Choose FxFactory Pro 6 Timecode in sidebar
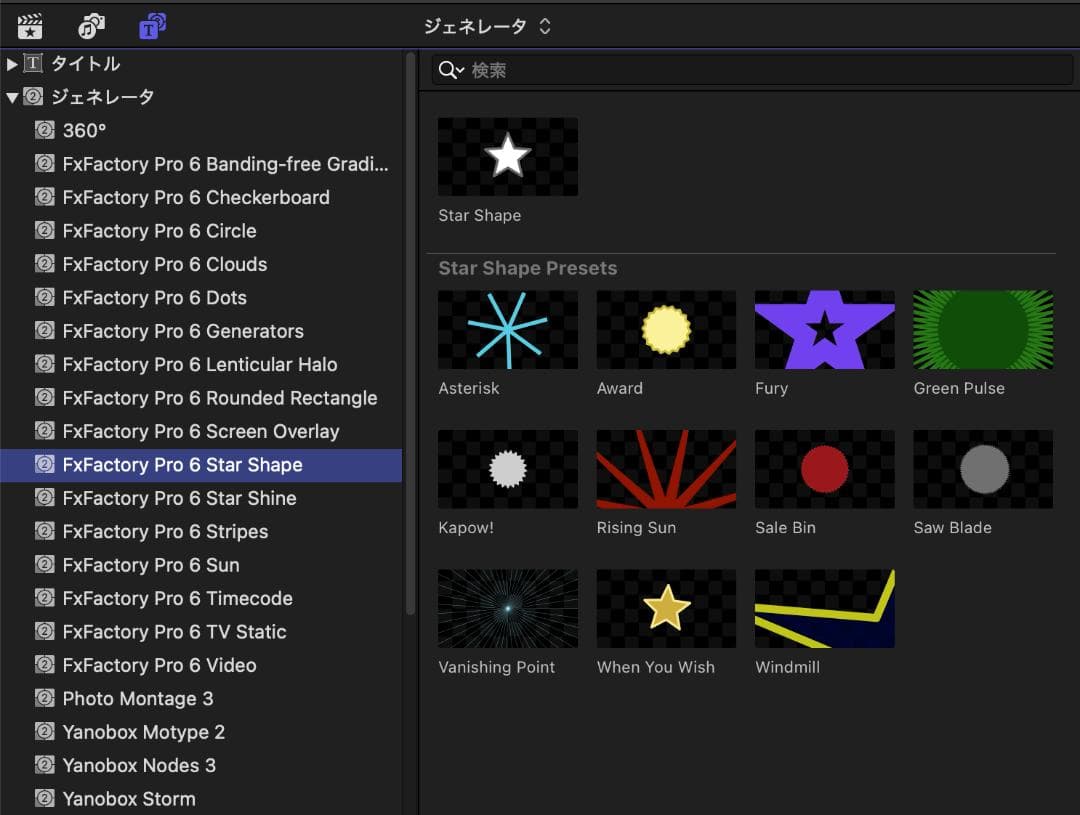The height and width of the screenshot is (815, 1080). pos(177,598)
